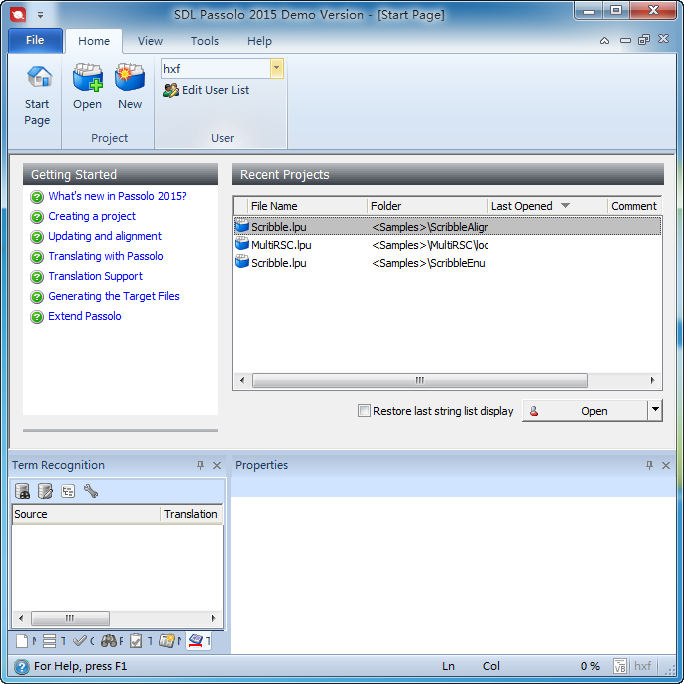Click the Open button below Recent Projects
Viewport: 684px width, 684px height.
point(585,410)
